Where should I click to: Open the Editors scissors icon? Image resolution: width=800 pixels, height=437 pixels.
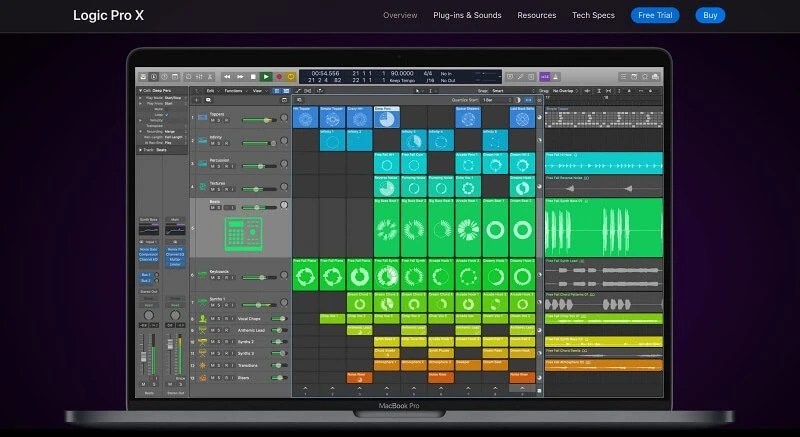[x=210, y=76]
